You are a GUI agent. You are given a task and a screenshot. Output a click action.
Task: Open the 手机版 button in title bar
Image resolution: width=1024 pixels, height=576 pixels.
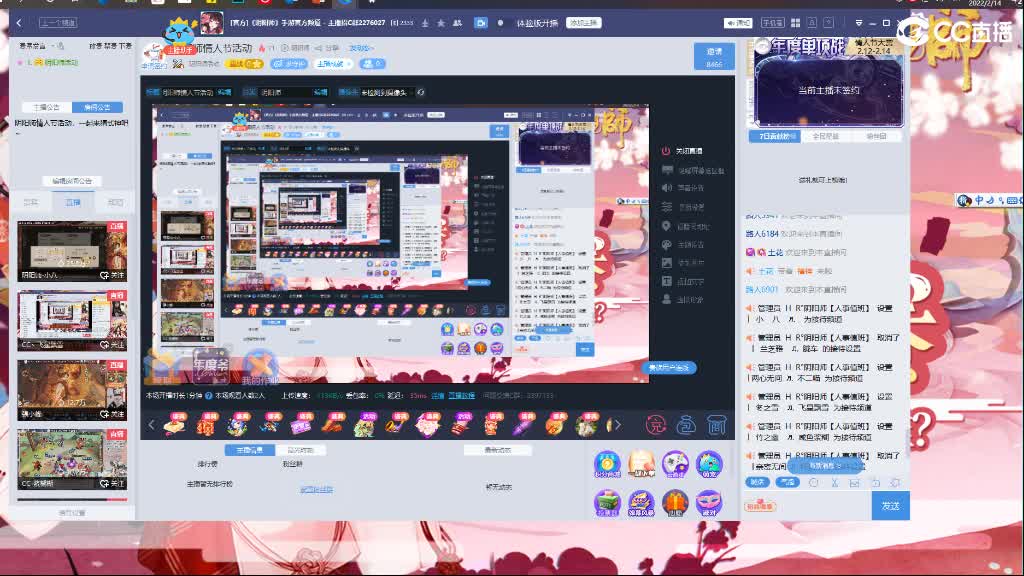[x=773, y=23]
